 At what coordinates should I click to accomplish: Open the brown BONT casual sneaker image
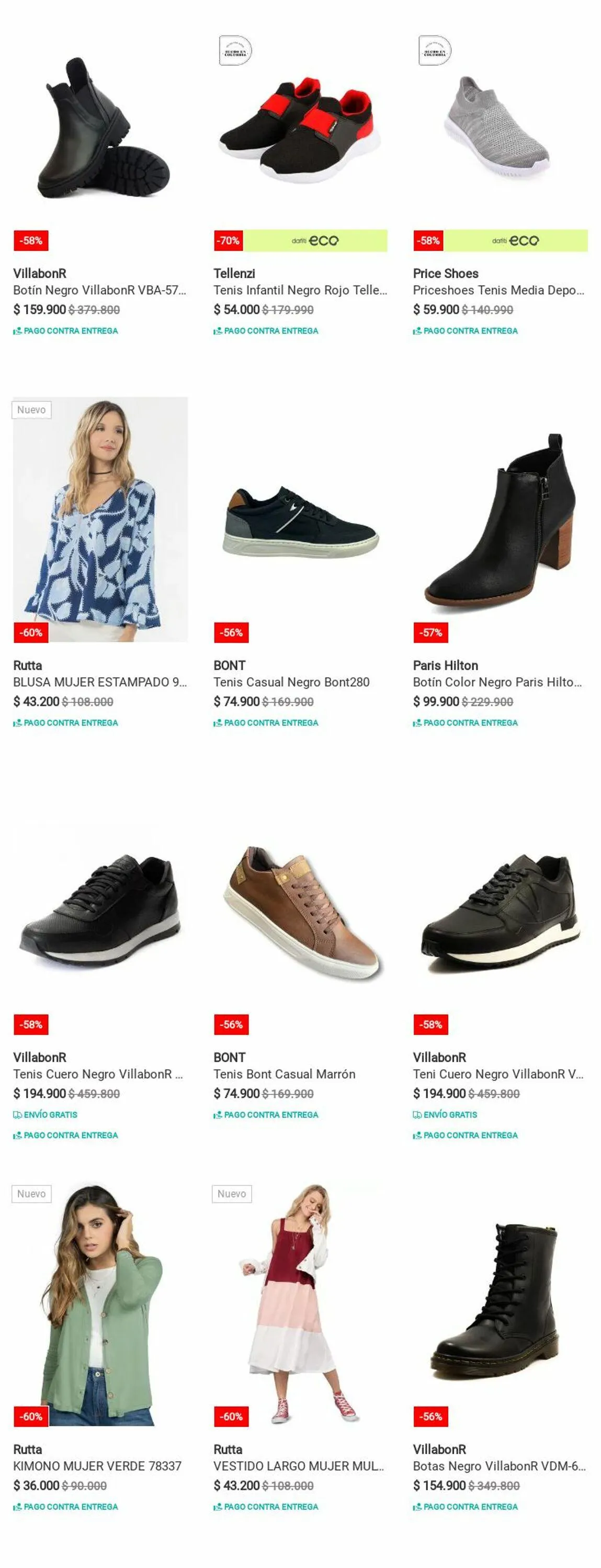(x=301, y=911)
